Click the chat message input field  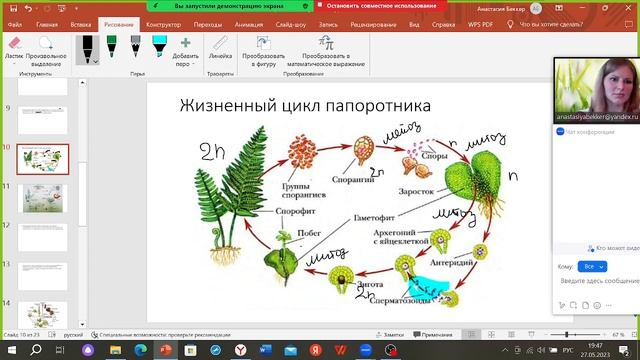[x=599, y=281]
